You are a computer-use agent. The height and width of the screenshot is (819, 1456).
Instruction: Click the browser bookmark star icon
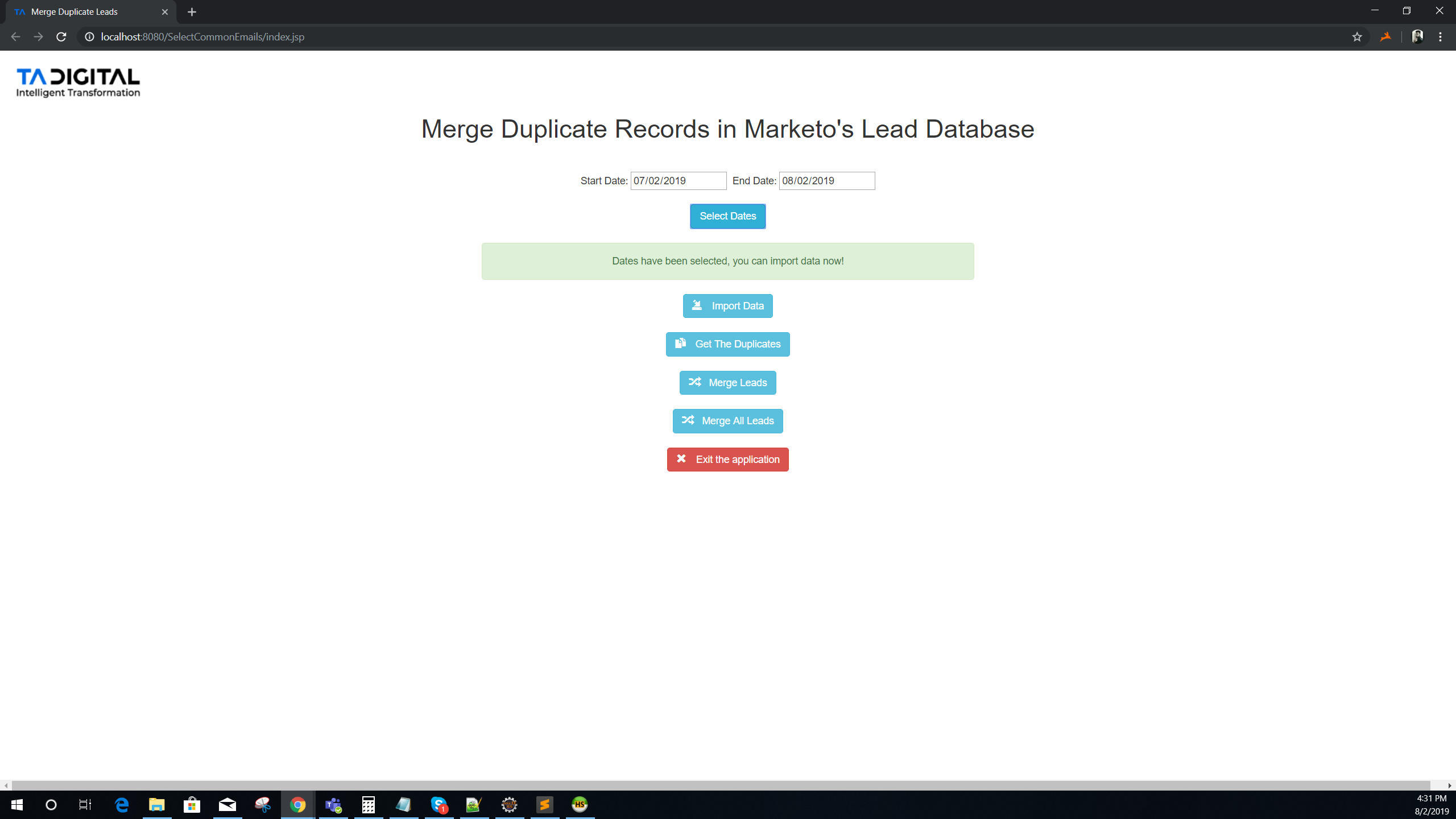coord(1357,37)
